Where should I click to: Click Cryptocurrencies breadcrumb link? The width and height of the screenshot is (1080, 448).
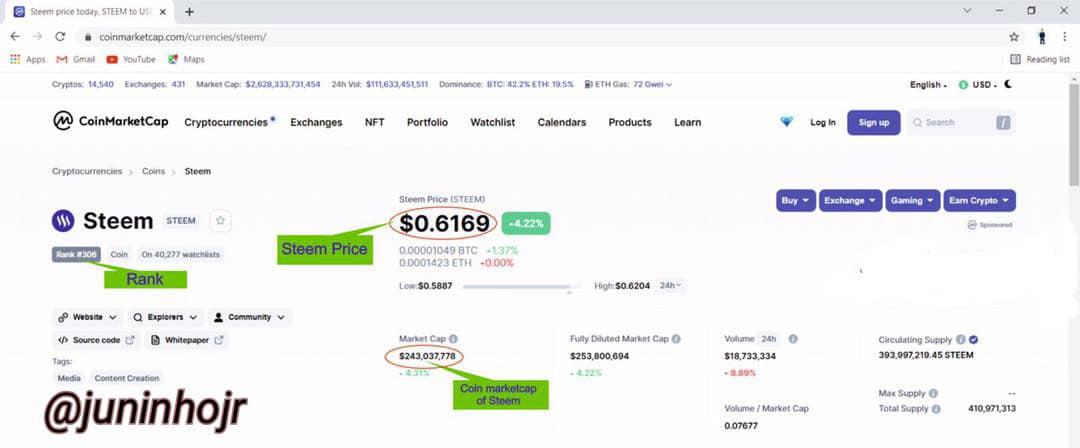87,171
